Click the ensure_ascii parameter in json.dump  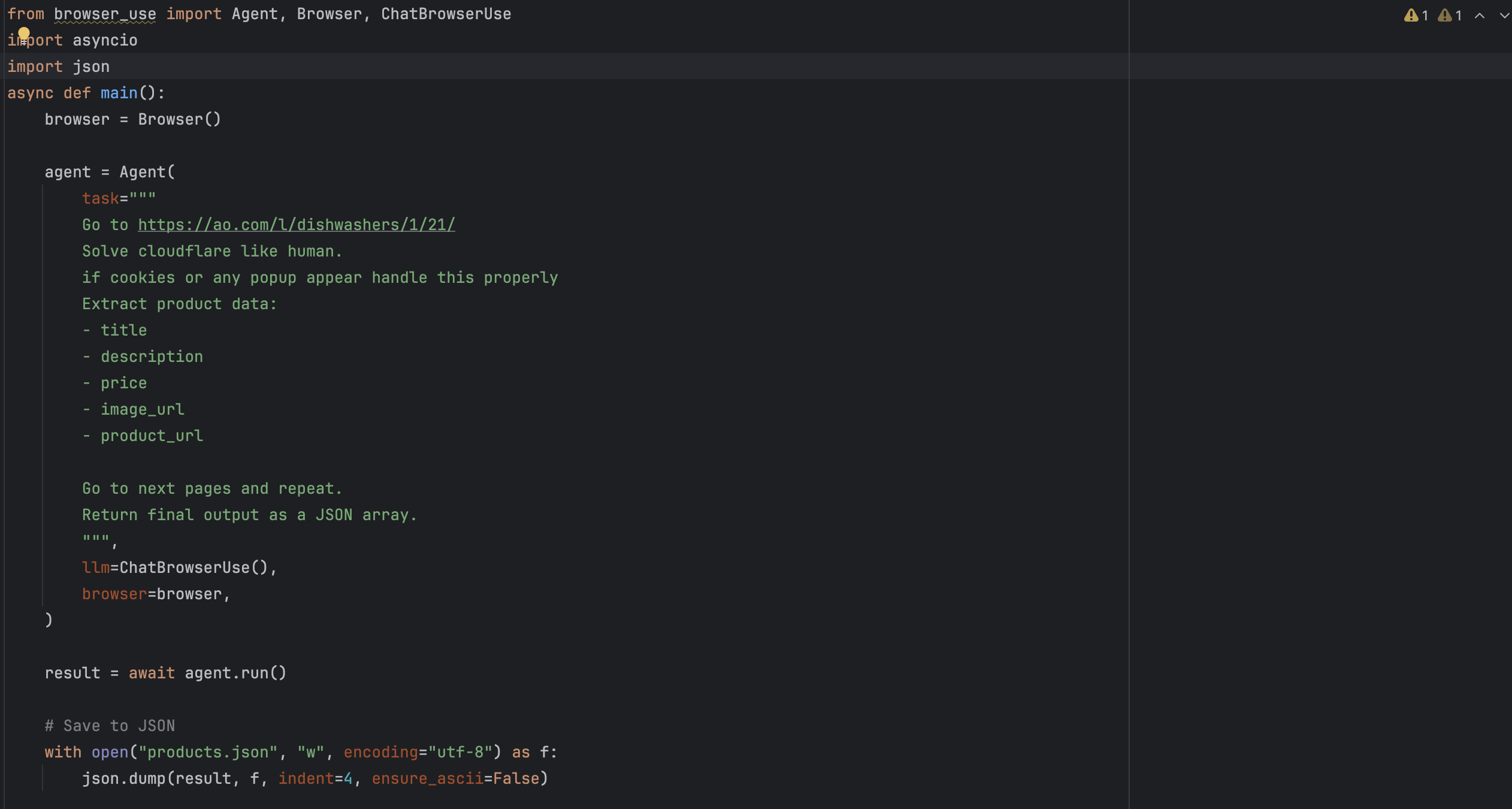(427, 778)
